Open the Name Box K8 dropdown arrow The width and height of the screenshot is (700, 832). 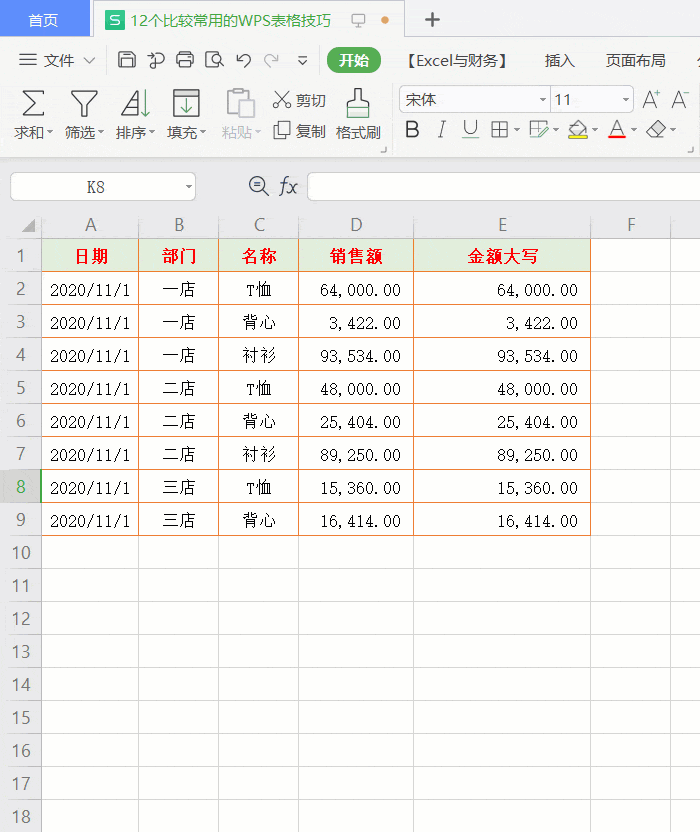[188, 187]
